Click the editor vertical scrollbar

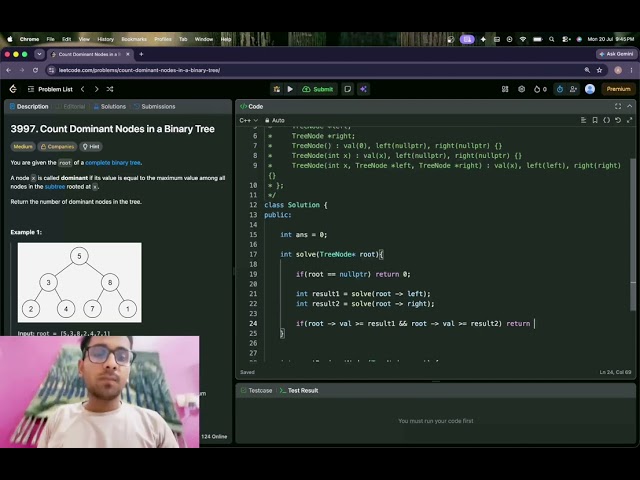pyautogui.click(x=633, y=235)
